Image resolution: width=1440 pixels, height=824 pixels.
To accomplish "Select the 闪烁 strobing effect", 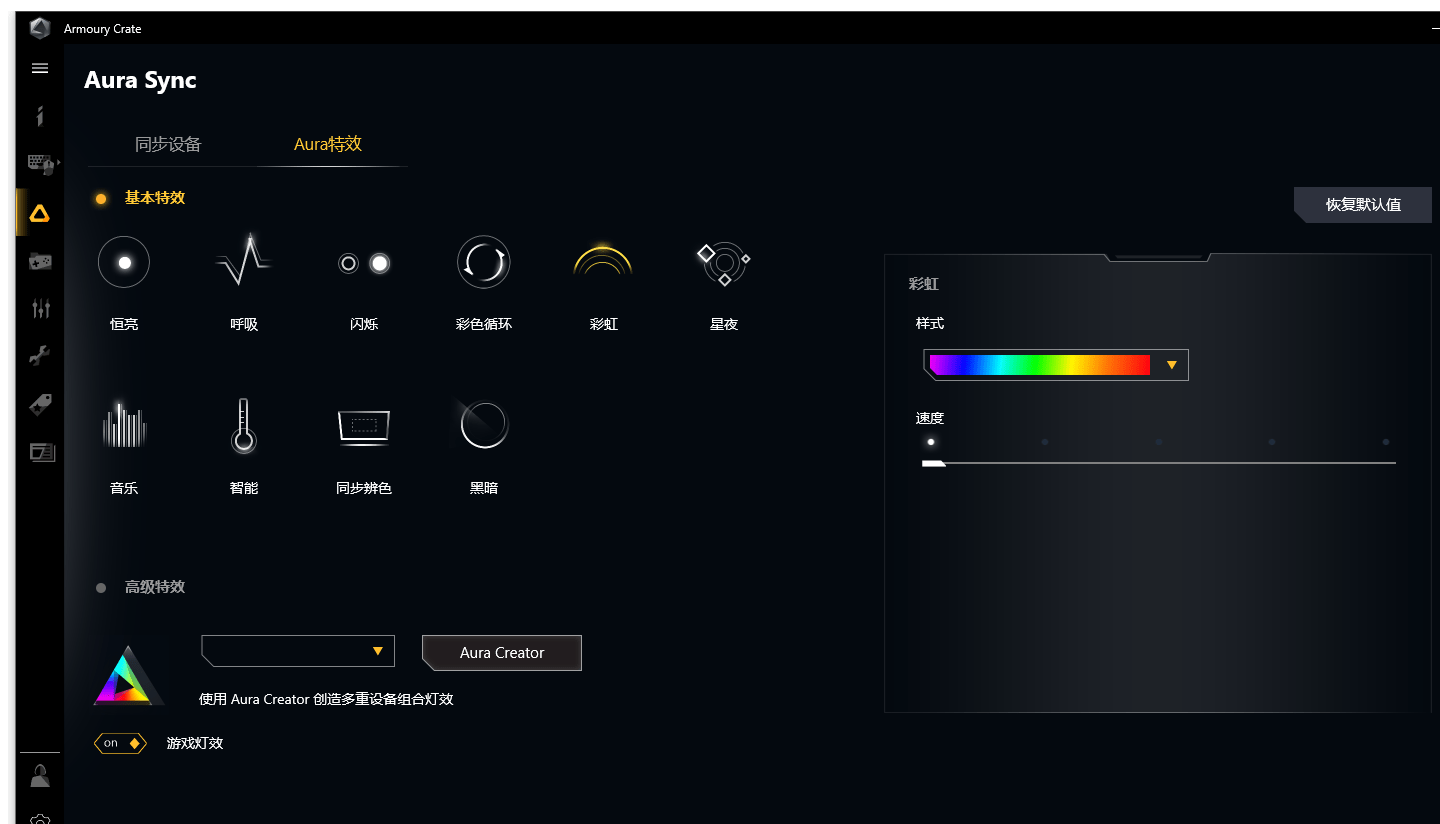I will (364, 263).
